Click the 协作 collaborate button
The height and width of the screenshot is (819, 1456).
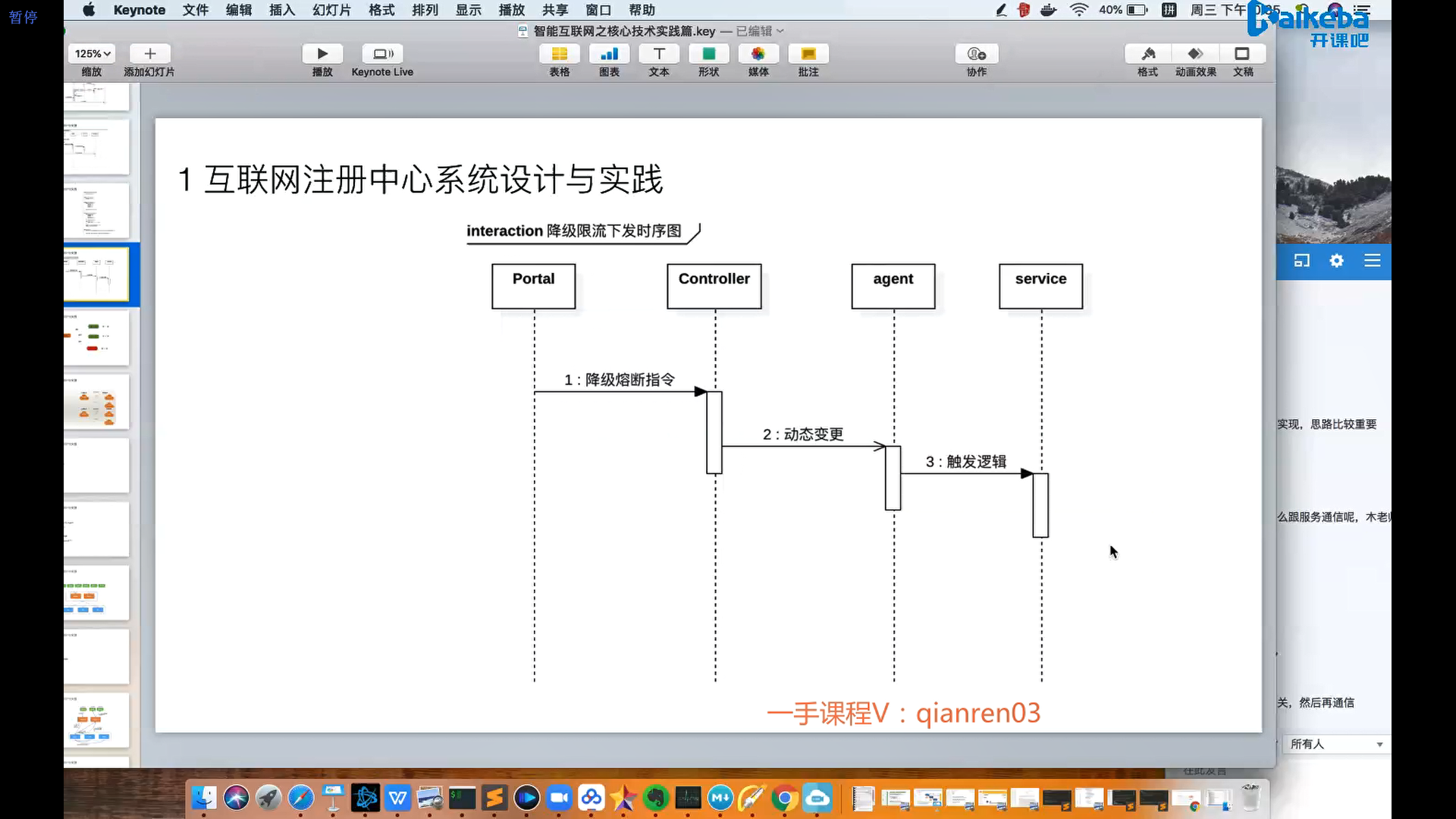(976, 54)
